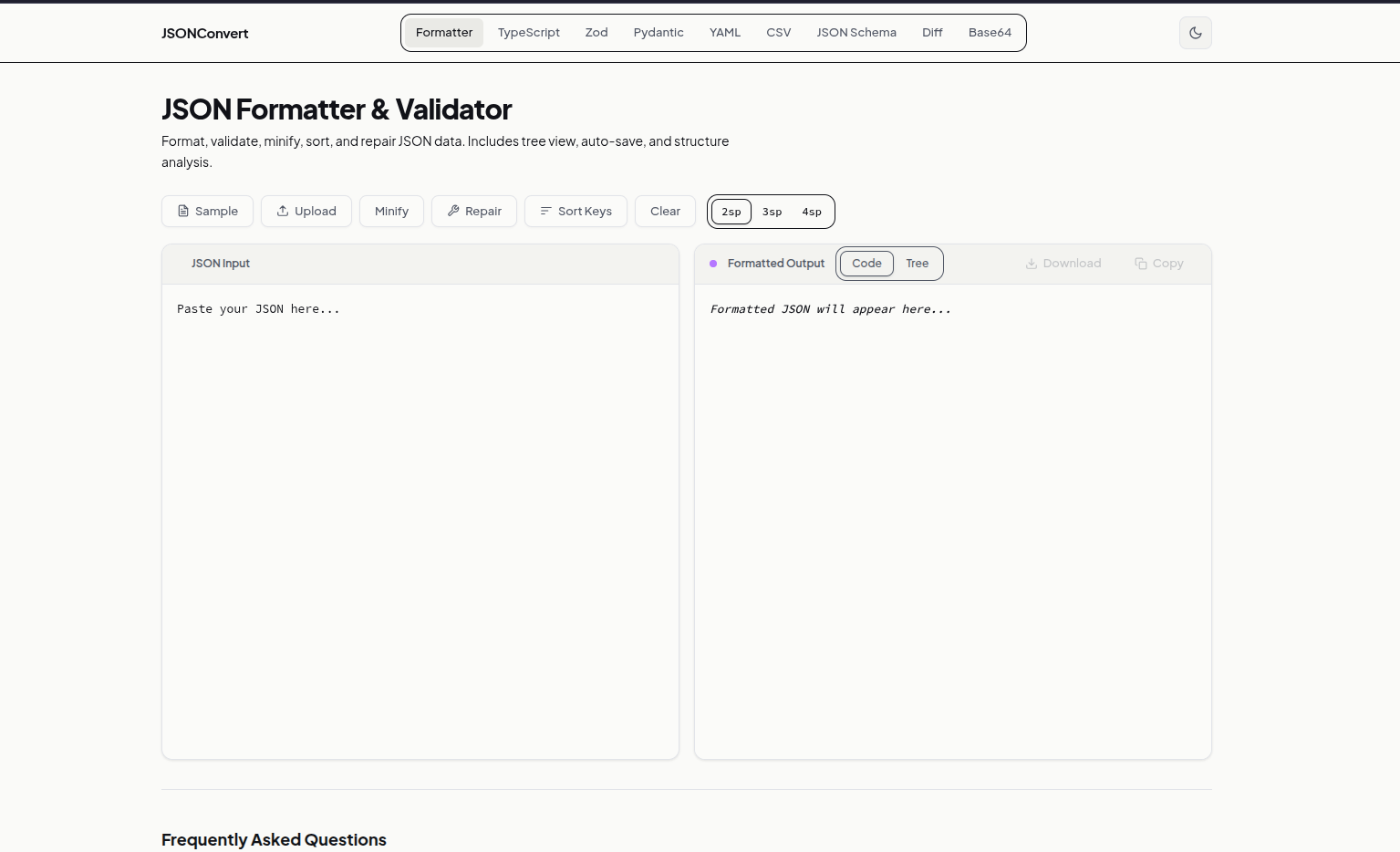Image resolution: width=1400 pixels, height=852 pixels.
Task: Open the Base64 converter
Action: 990,32
